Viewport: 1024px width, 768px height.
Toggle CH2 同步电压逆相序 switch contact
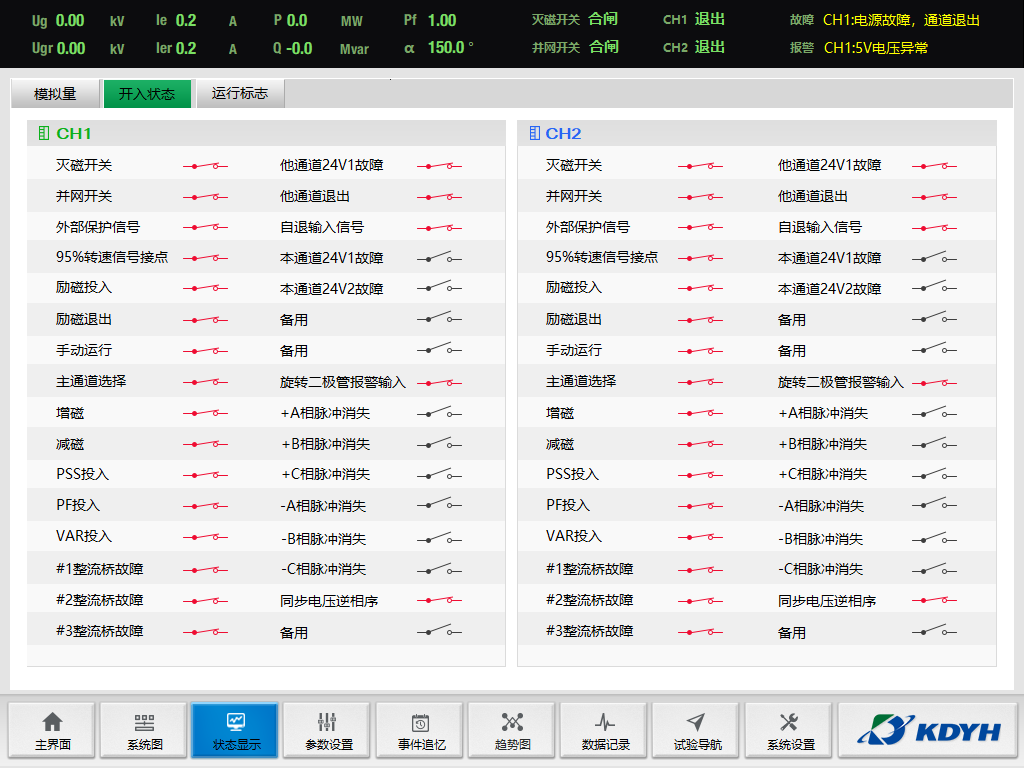934,601
